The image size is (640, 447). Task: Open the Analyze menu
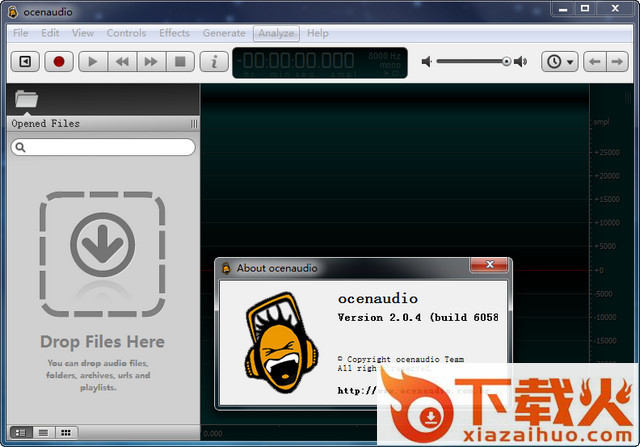[x=276, y=33]
